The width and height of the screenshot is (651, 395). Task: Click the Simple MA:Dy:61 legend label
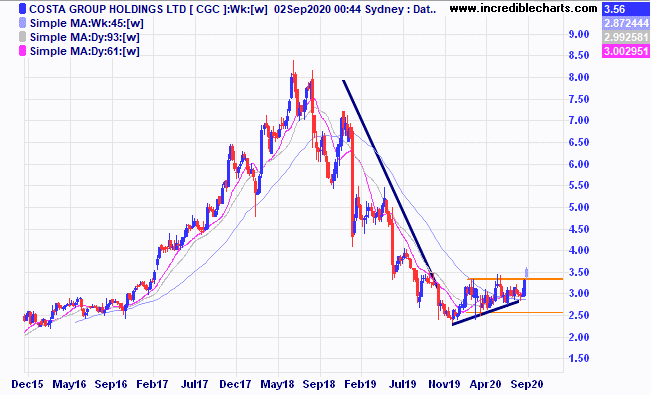[x=85, y=51]
